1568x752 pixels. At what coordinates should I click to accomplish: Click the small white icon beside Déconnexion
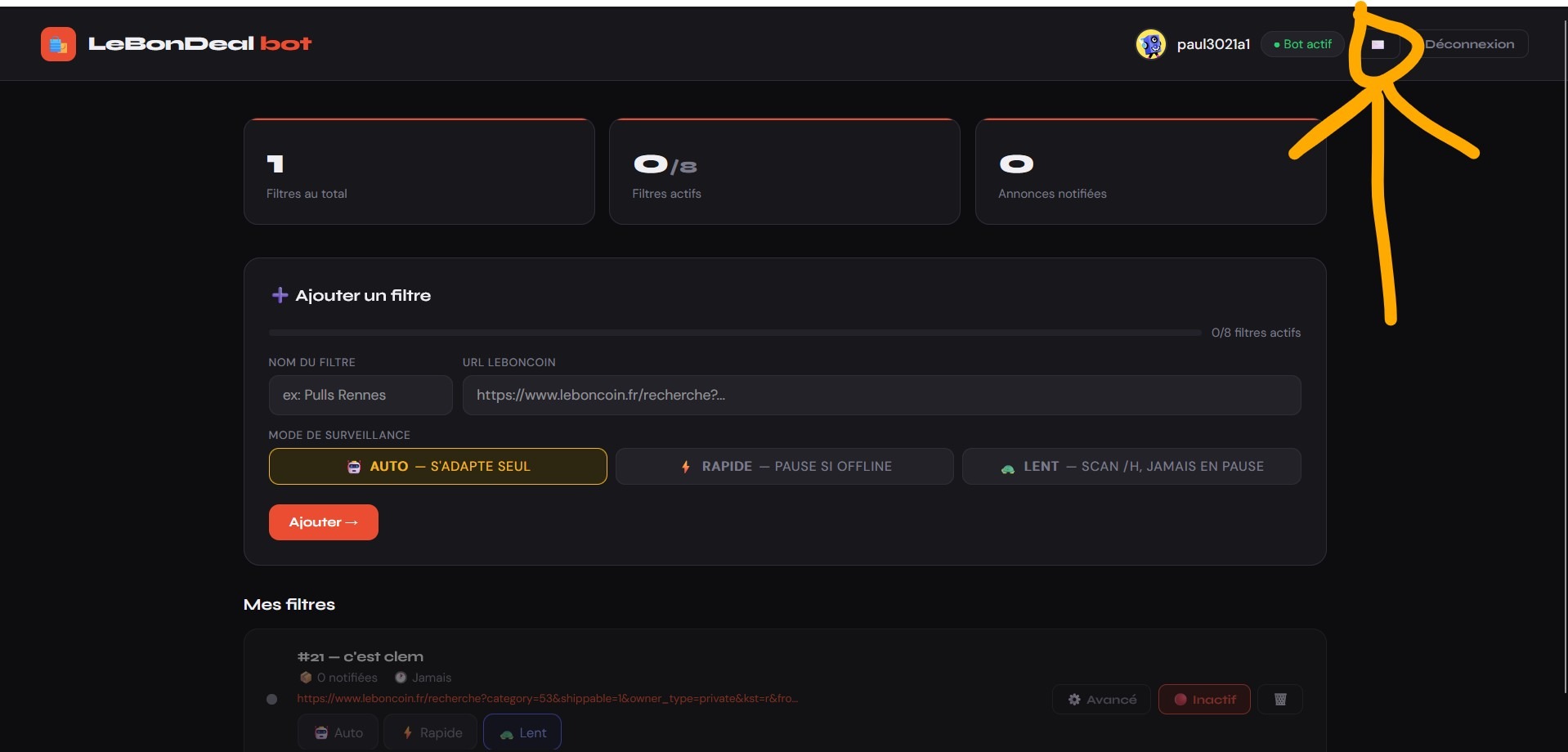coord(1378,44)
